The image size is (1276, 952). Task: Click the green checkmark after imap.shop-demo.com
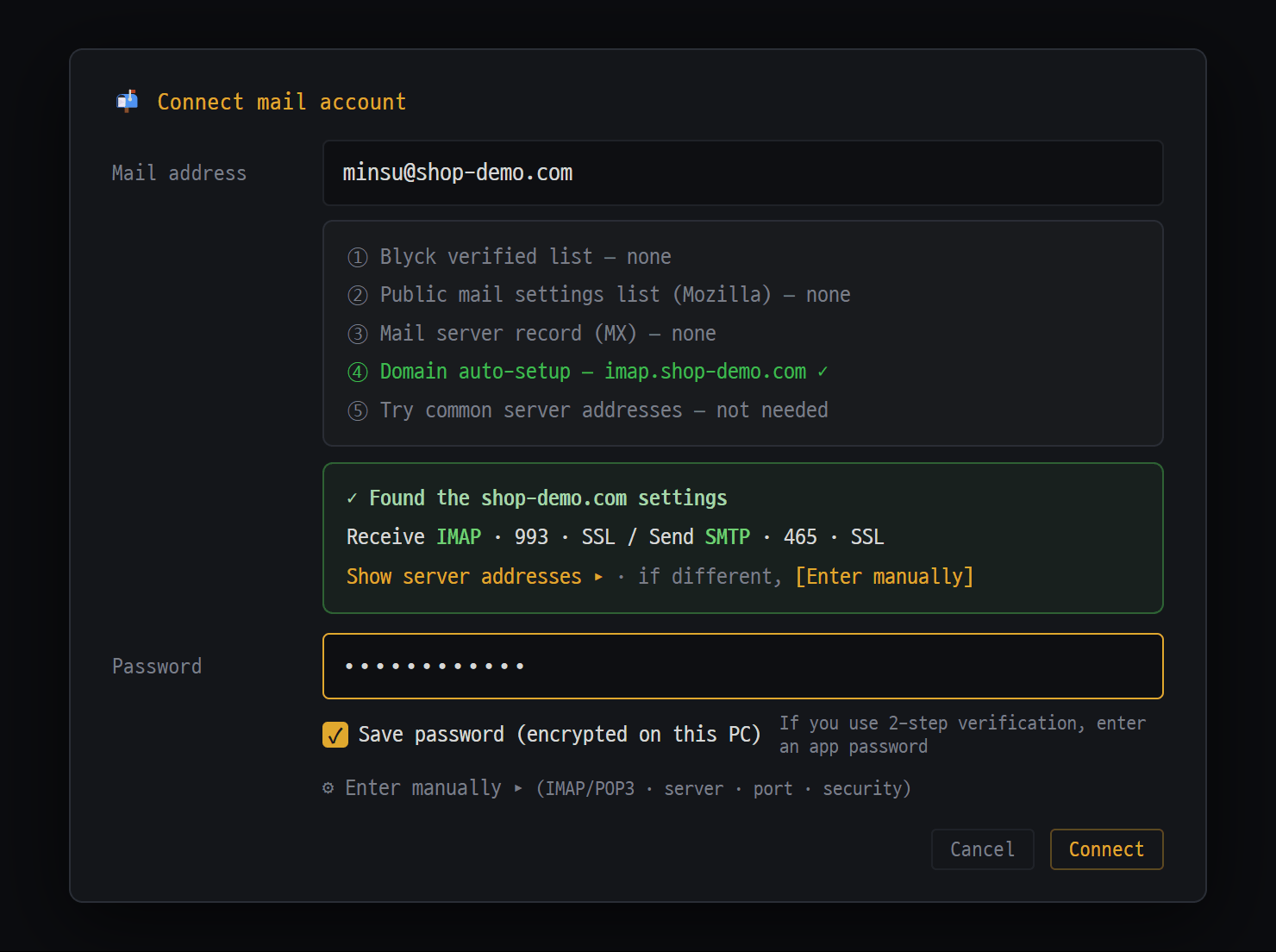click(823, 372)
